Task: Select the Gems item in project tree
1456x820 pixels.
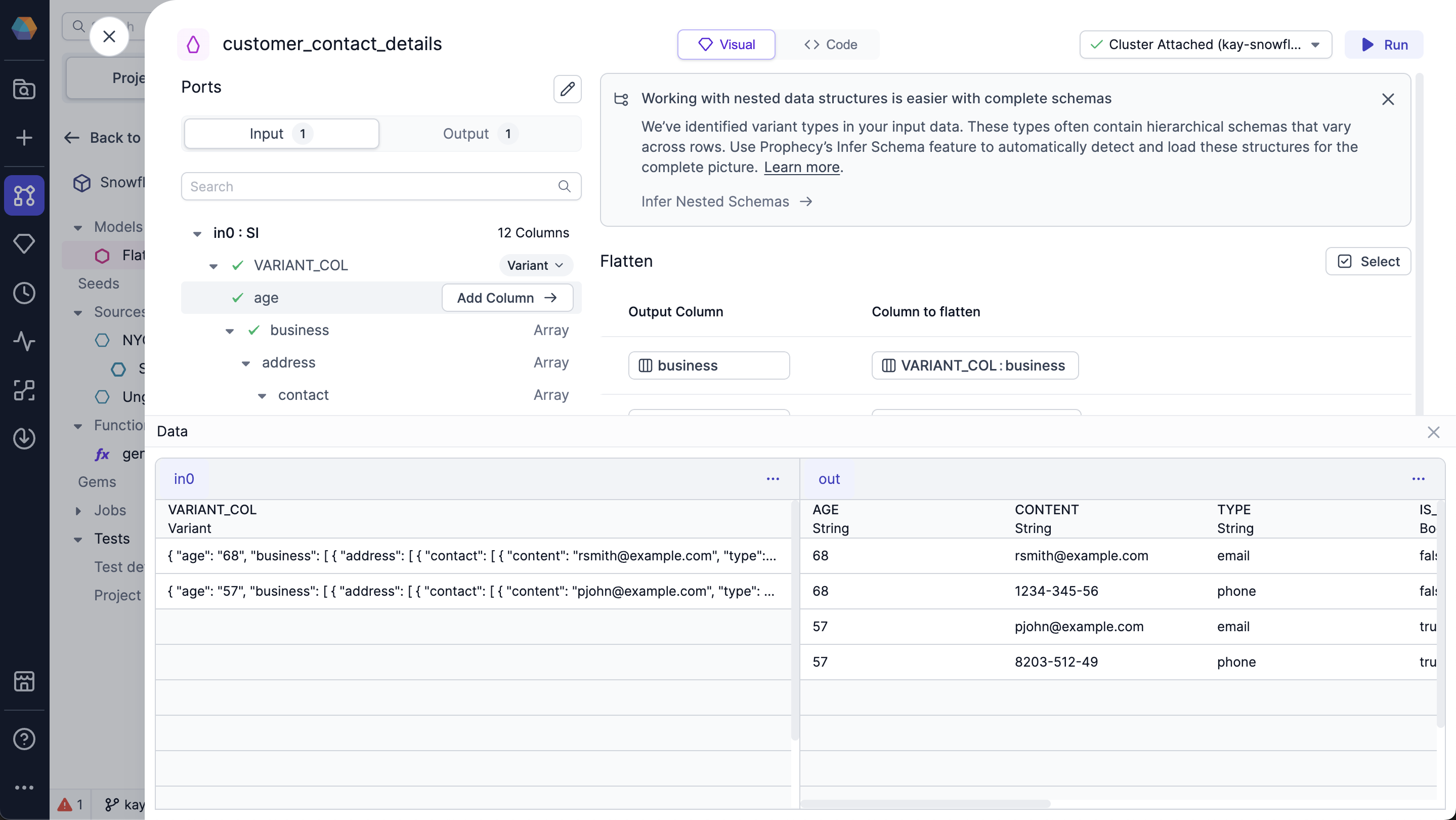Action: [x=97, y=482]
